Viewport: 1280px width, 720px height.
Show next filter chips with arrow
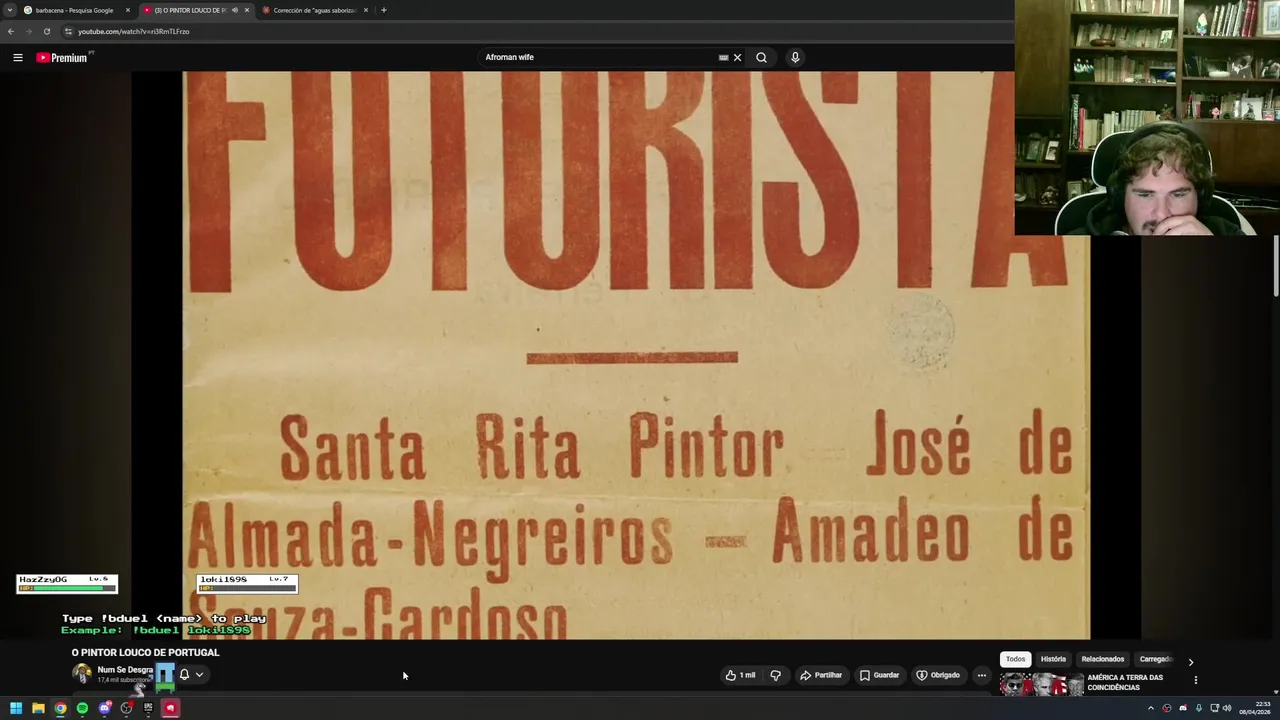pos(1190,662)
